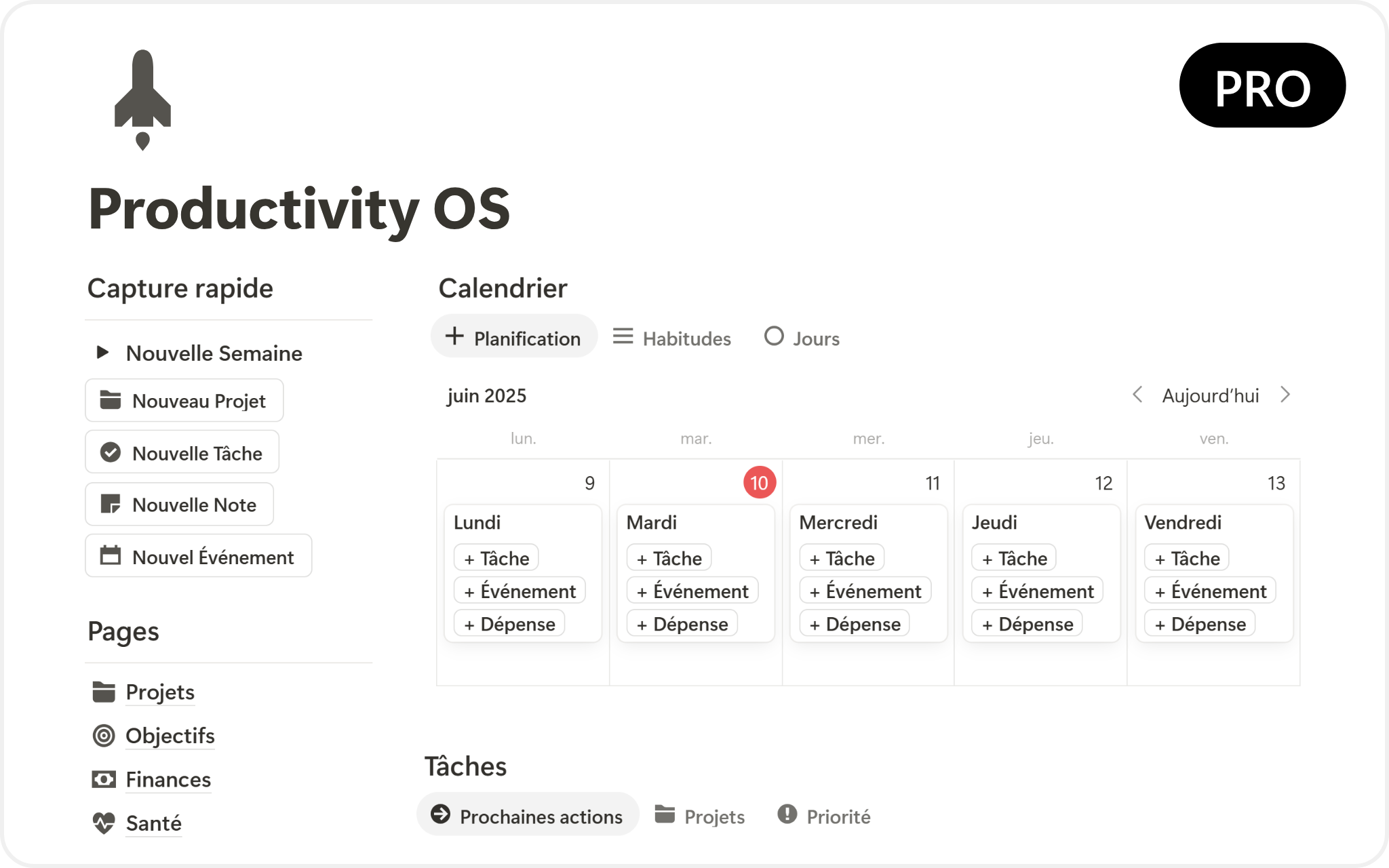The height and width of the screenshot is (868, 1389).
Task: Click the checkmark icon in Nouvelle Tâche
Action: (x=111, y=452)
